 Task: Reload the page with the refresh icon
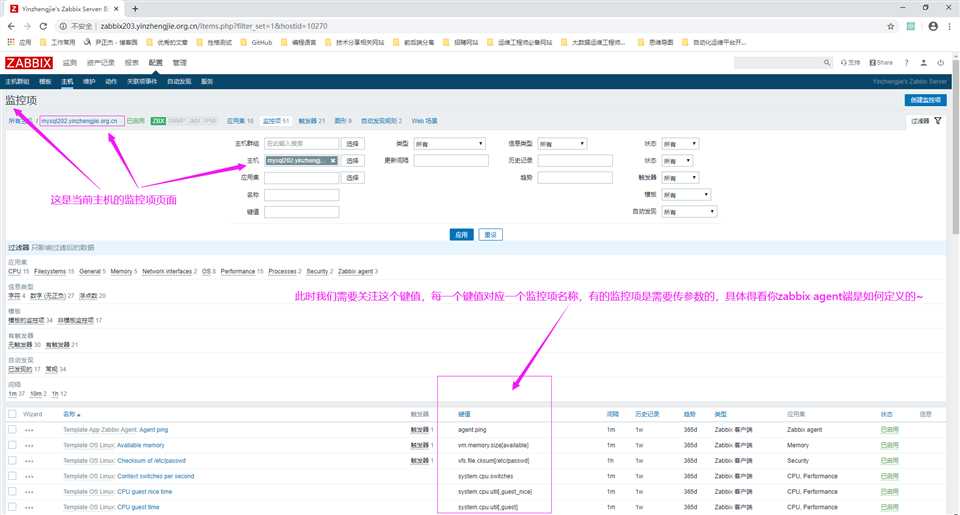point(43,26)
